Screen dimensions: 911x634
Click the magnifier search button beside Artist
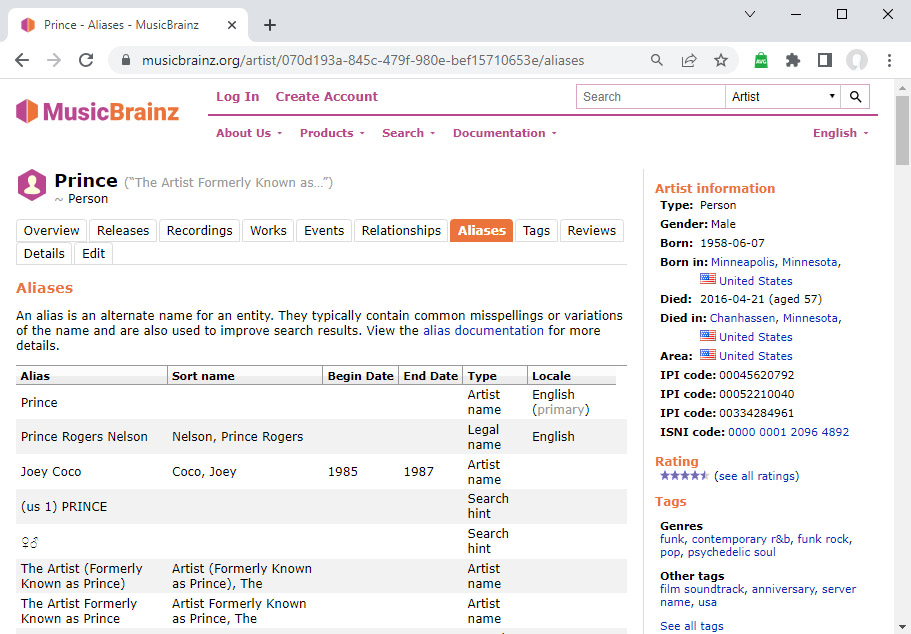click(x=855, y=96)
